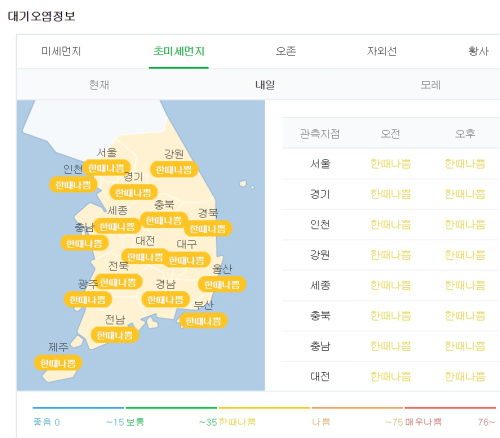Click the 울산 status badge on the map
This screenshot has width=500, height=438.
tap(222, 284)
